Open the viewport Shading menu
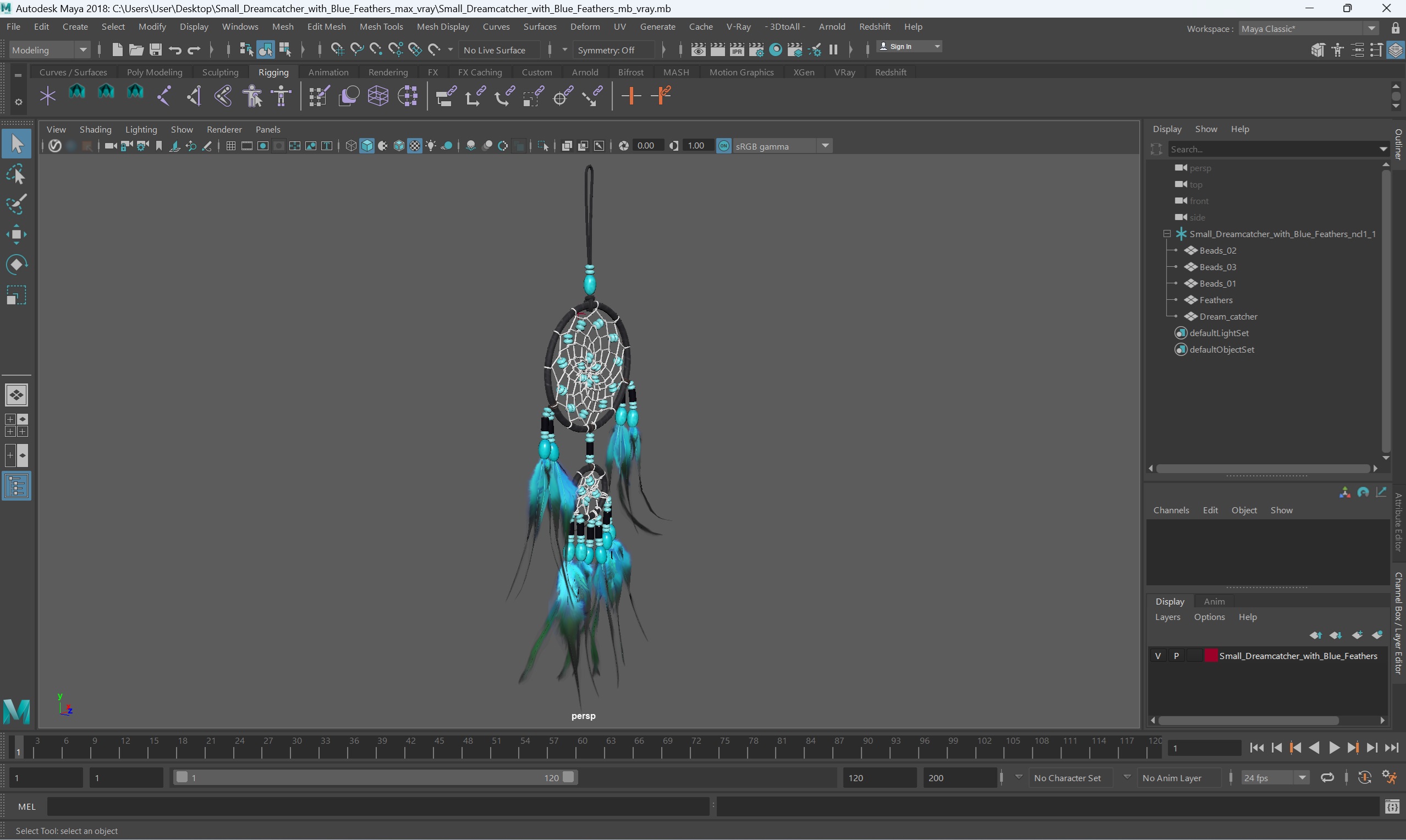Screen dimensions: 1406x840 click(x=95, y=129)
